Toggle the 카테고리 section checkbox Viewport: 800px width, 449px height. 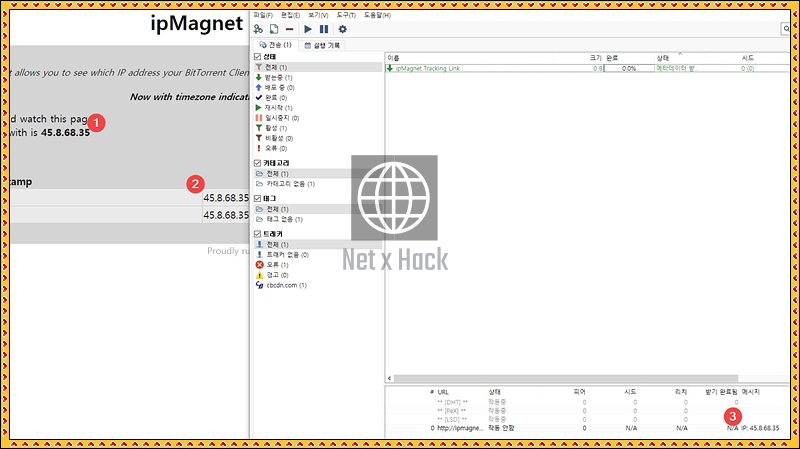258,163
